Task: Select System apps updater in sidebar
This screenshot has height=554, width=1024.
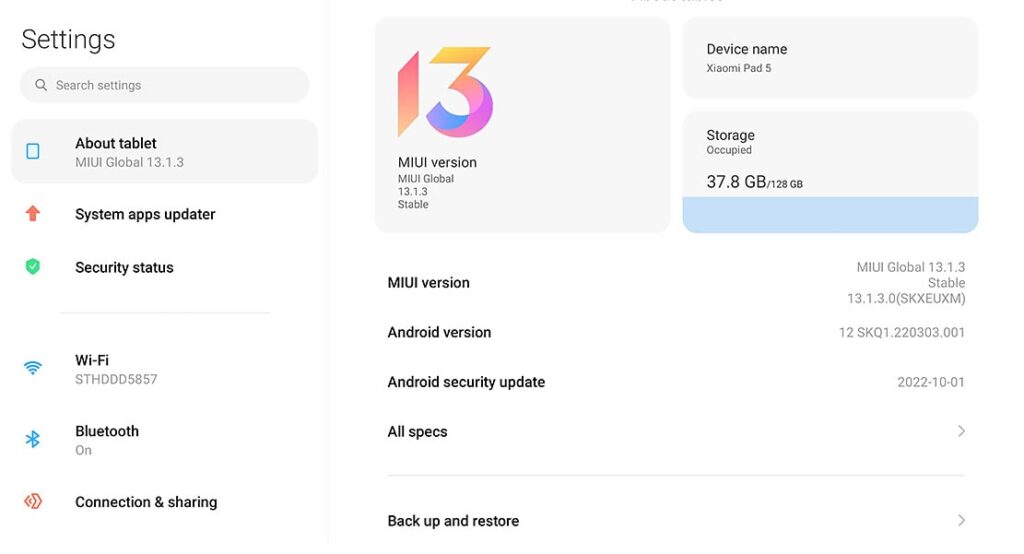Action: coord(165,214)
